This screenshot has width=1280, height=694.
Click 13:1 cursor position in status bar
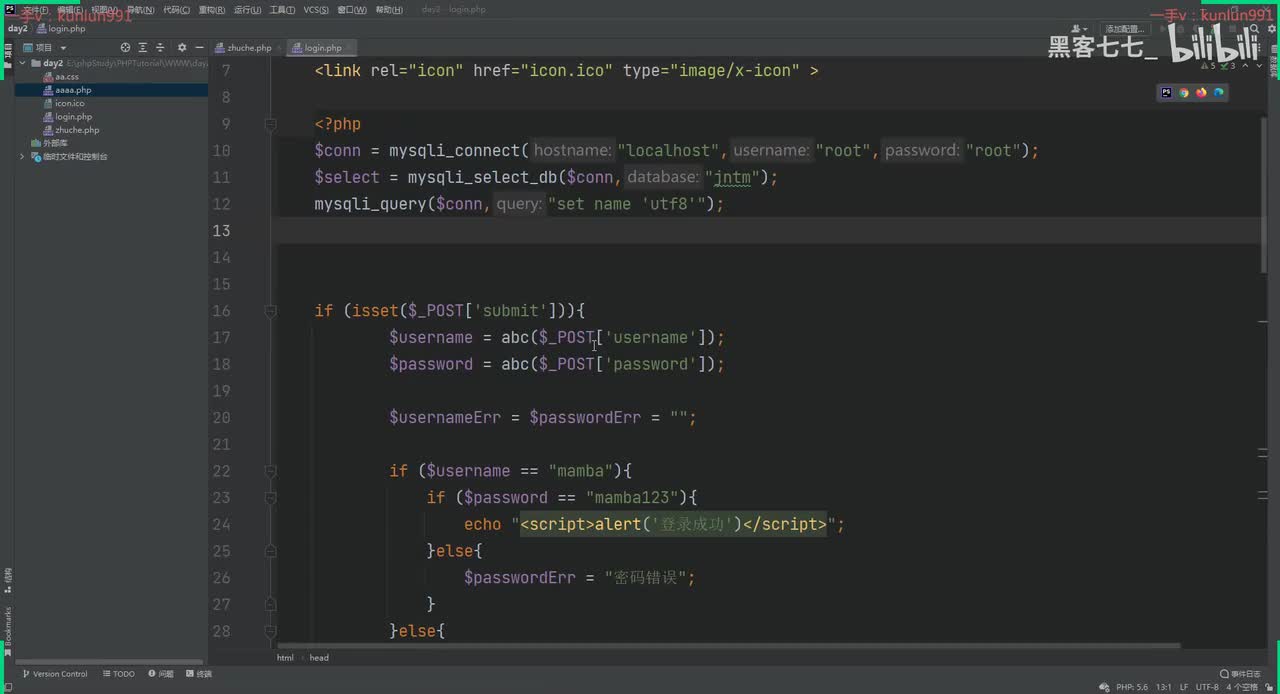[x=1164, y=687]
